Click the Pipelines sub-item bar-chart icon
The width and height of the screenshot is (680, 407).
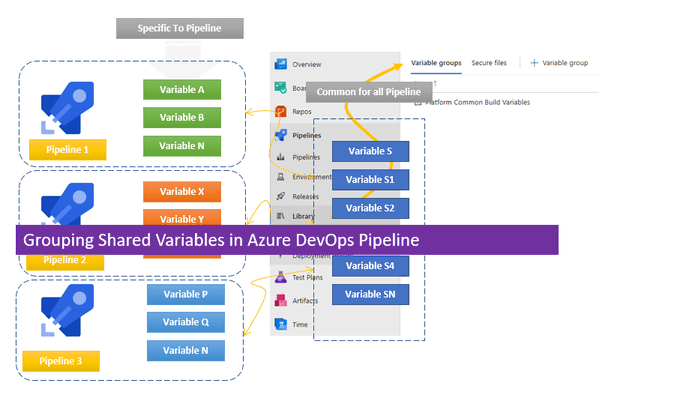[281, 157]
